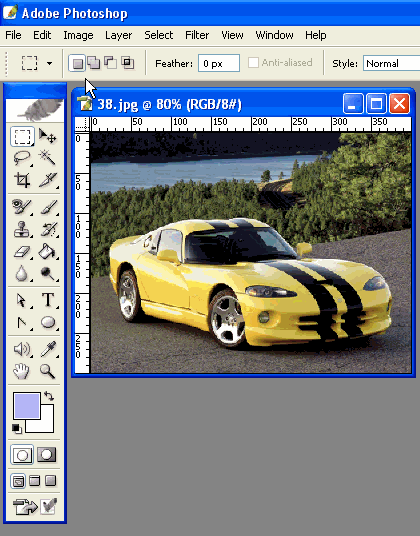Click the foreground color swatch
Screen dimensions: 420x536
pyautogui.click(x=27, y=406)
